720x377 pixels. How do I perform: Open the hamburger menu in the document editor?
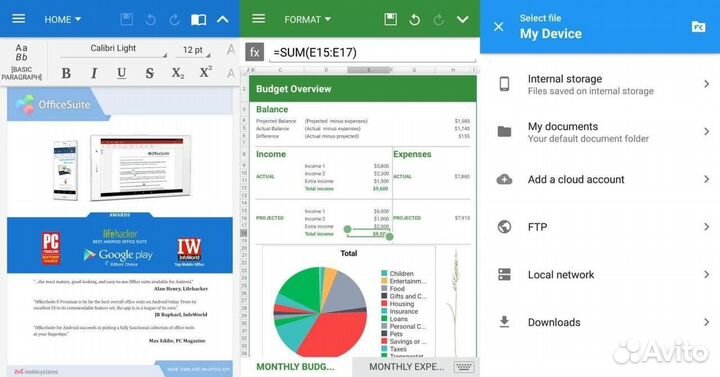click(x=19, y=19)
